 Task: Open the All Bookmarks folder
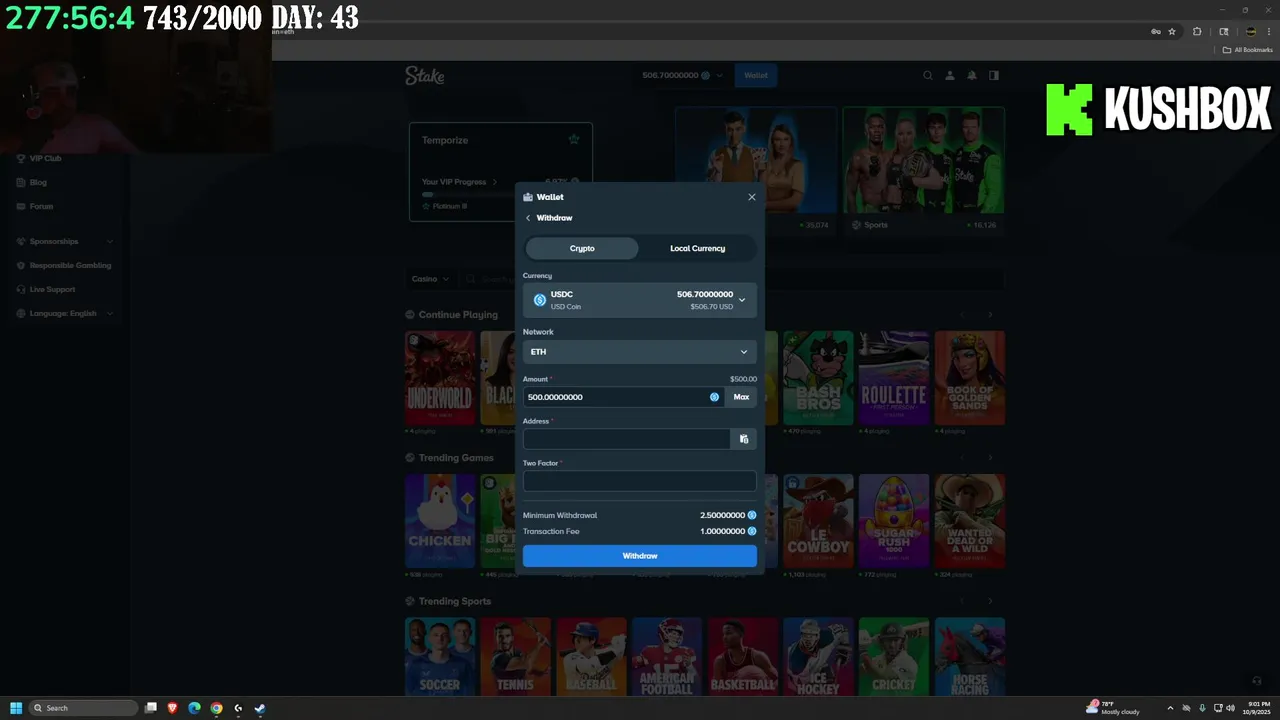[1248, 49]
